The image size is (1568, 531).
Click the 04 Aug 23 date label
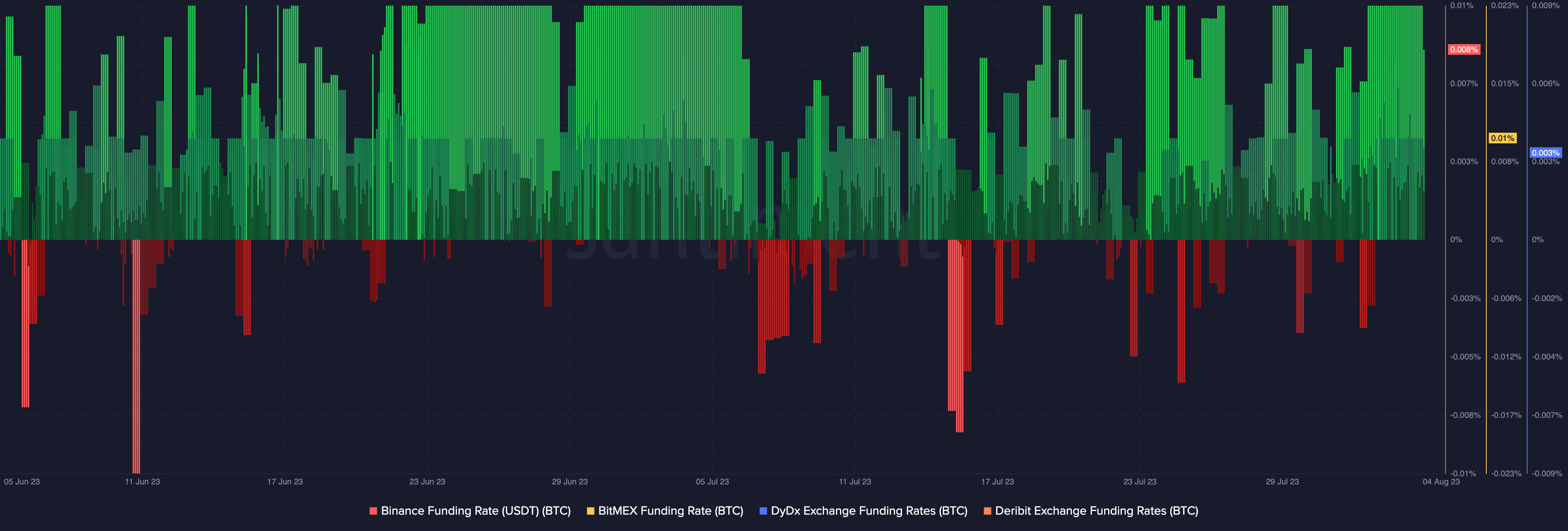(1441, 482)
